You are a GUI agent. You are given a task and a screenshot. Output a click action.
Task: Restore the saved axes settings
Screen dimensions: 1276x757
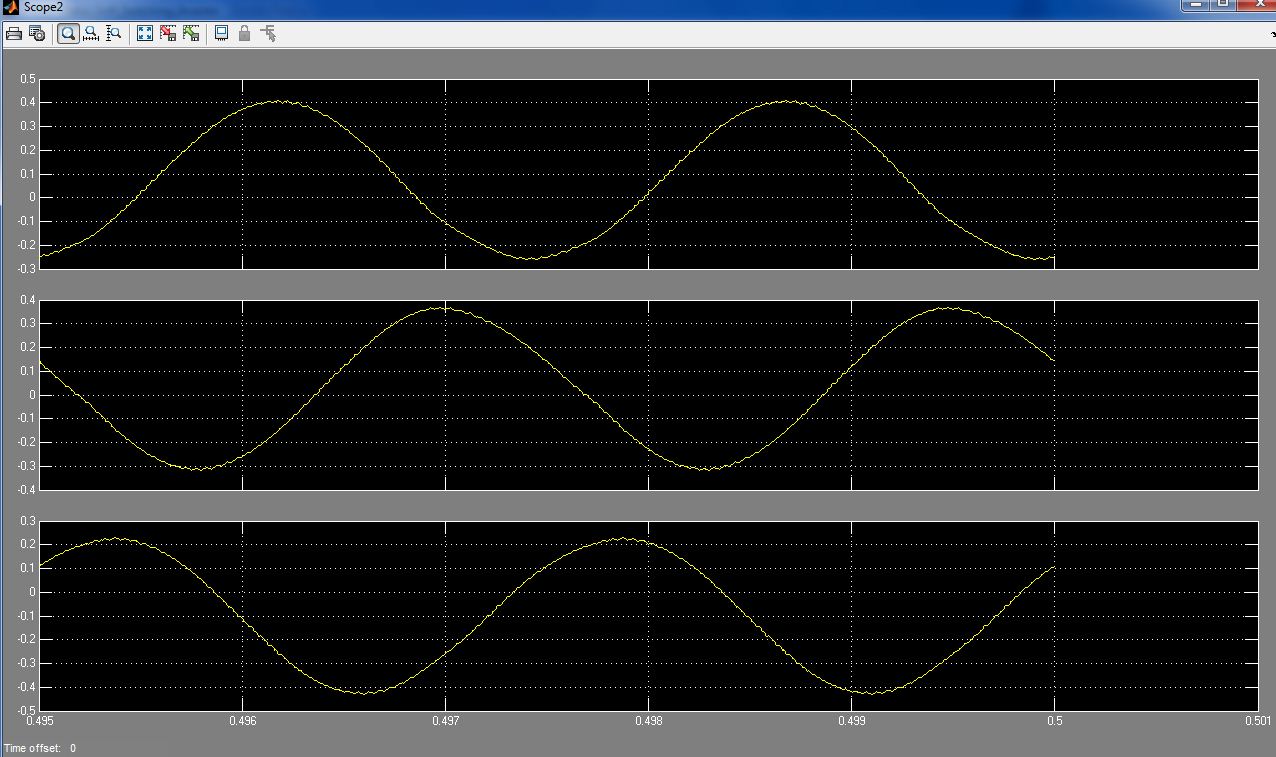[x=190, y=33]
